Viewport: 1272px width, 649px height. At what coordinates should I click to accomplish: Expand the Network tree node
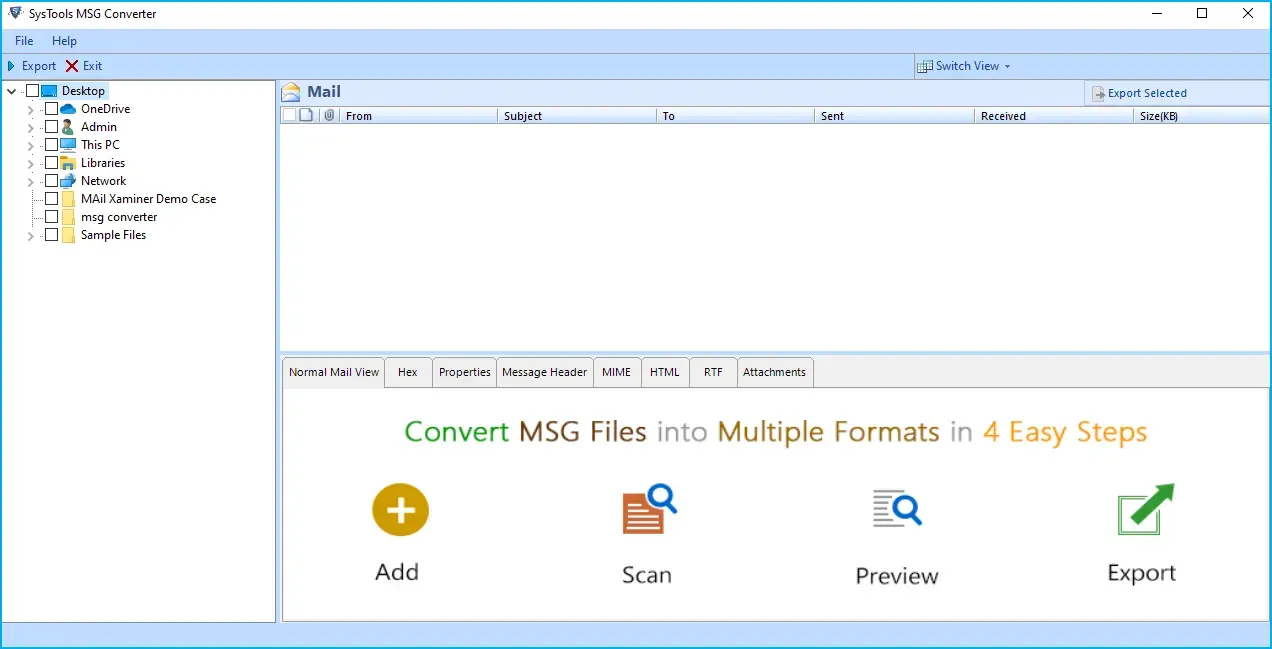click(31, 181)
